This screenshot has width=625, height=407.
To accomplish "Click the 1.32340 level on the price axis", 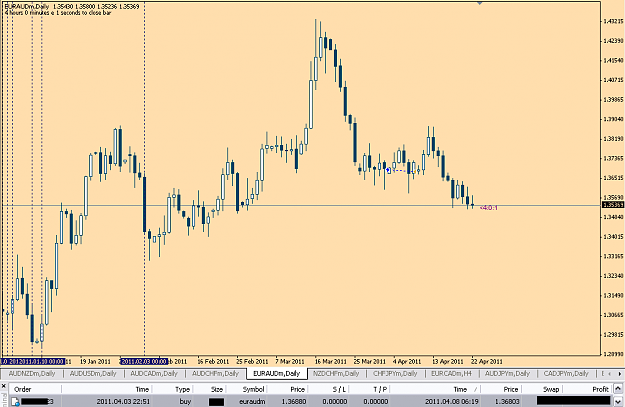I will (x=613, y=276).
